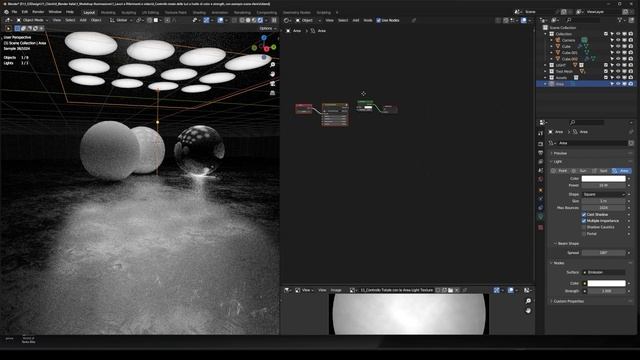The width and height of the screenshot is (640, 360).
Task: Select the green node in node editor
Action: tap(365, 105)
